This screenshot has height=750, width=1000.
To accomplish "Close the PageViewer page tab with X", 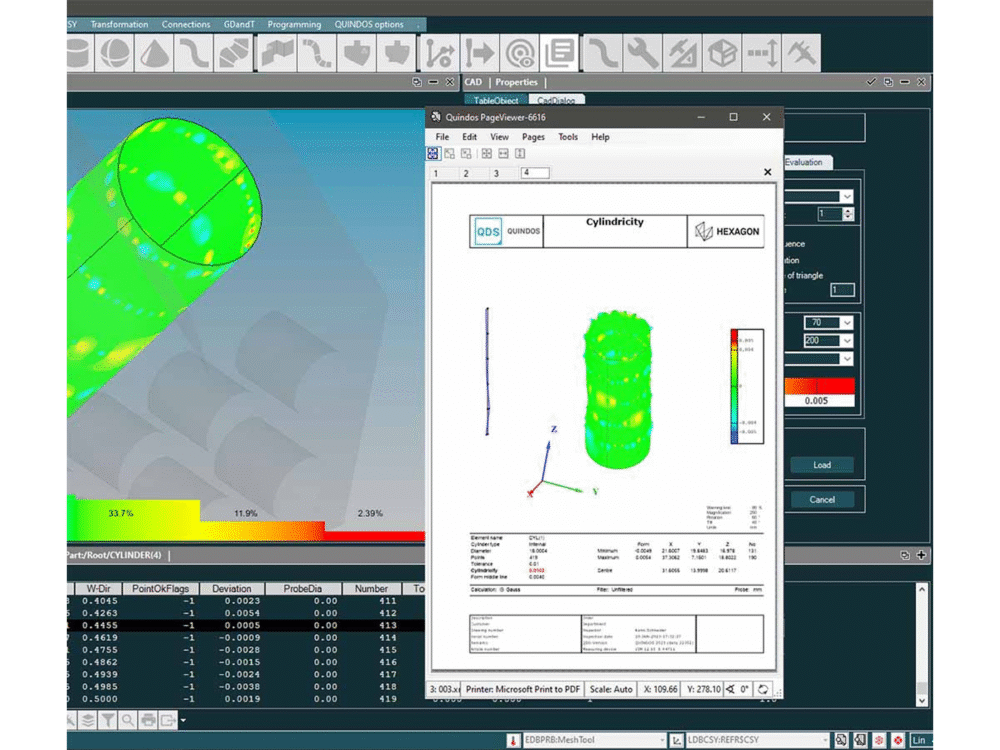I will 767,172.
